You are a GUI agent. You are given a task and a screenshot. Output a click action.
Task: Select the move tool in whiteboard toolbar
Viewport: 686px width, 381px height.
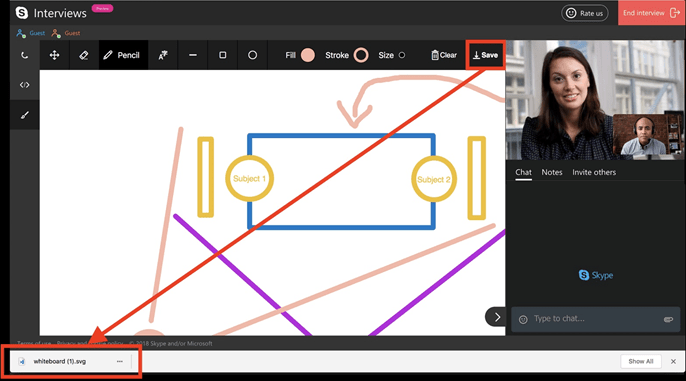[x=54, y=55]
